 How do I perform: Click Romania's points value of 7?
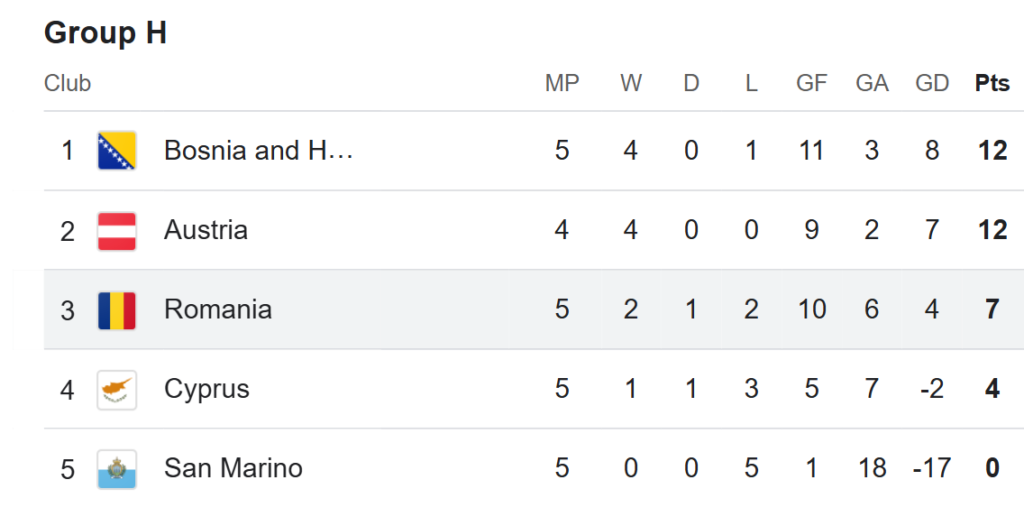pyautogui.click(x=992, y=309)
